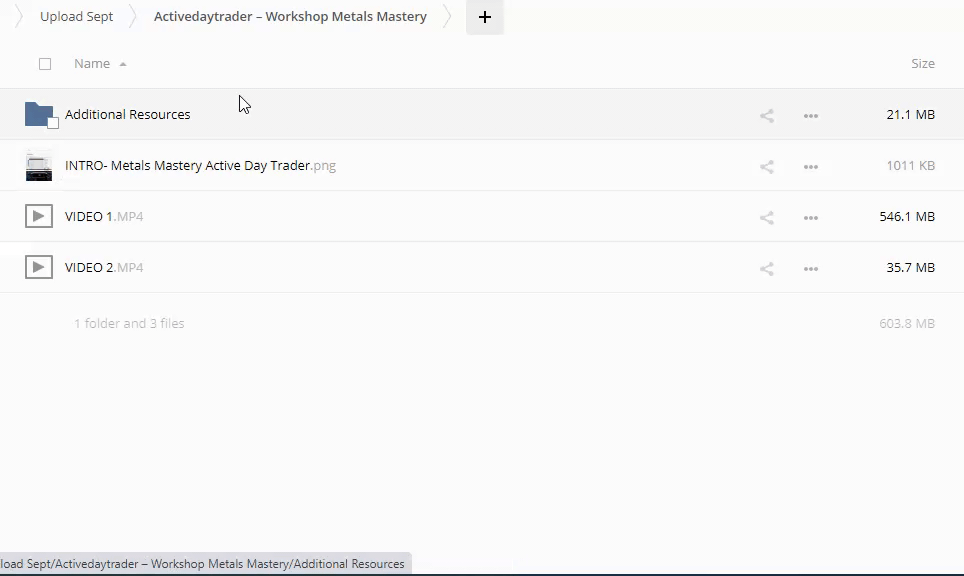Open more options for INTRO png file

pos(811,166)
